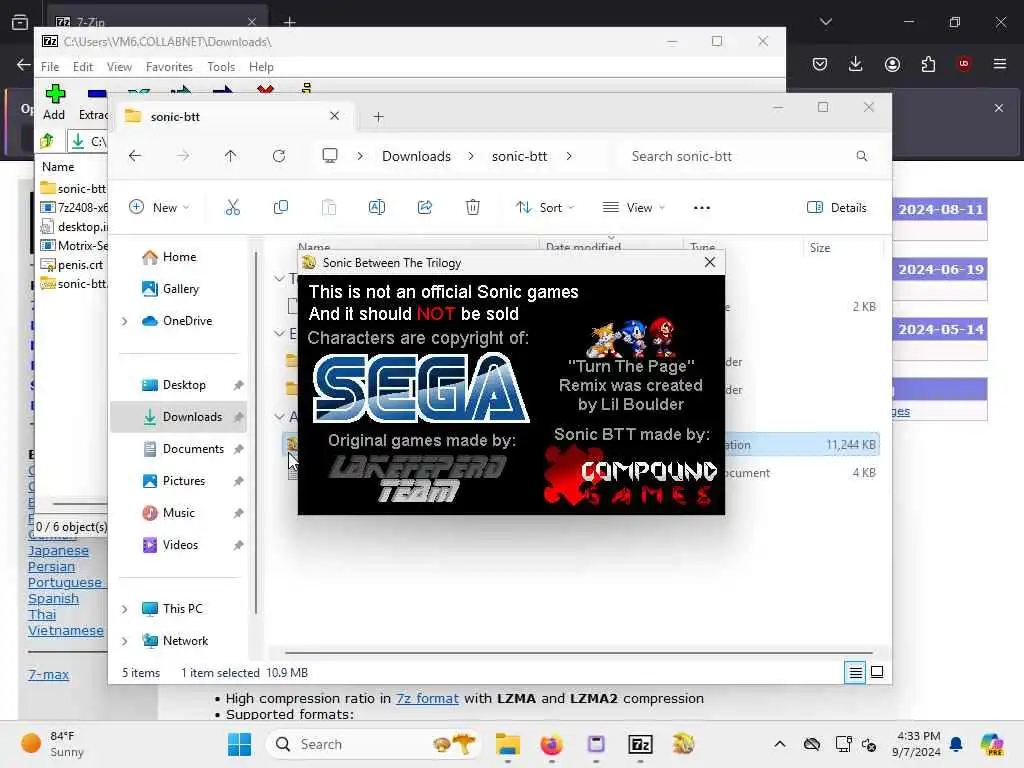Open Firefox account profile icon
Image resolution: width=1024 pixels, height=768 pixels.
point(892,64)
